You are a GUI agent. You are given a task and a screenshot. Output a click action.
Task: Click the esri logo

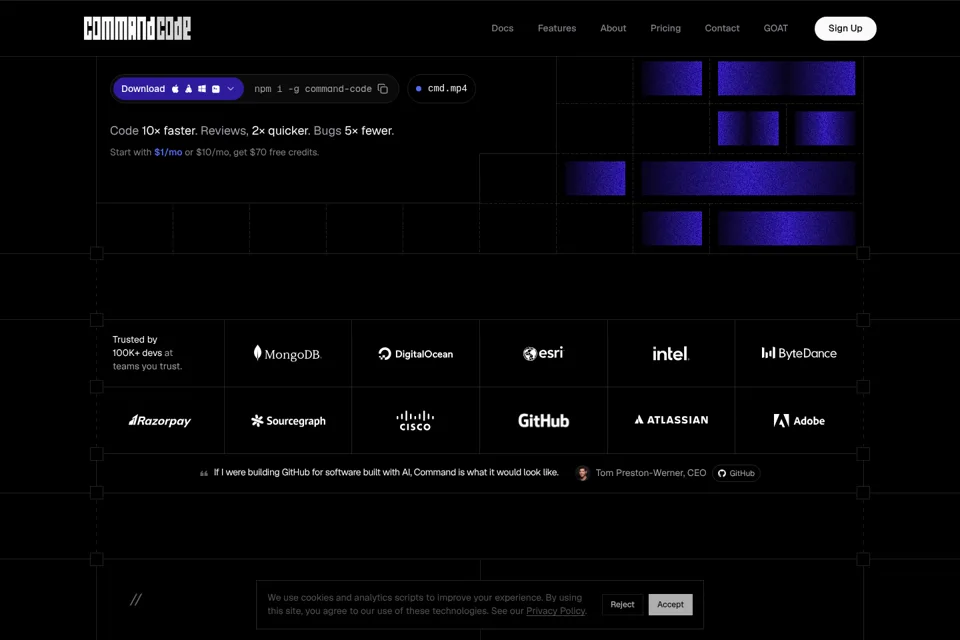(x=543, y=353)
